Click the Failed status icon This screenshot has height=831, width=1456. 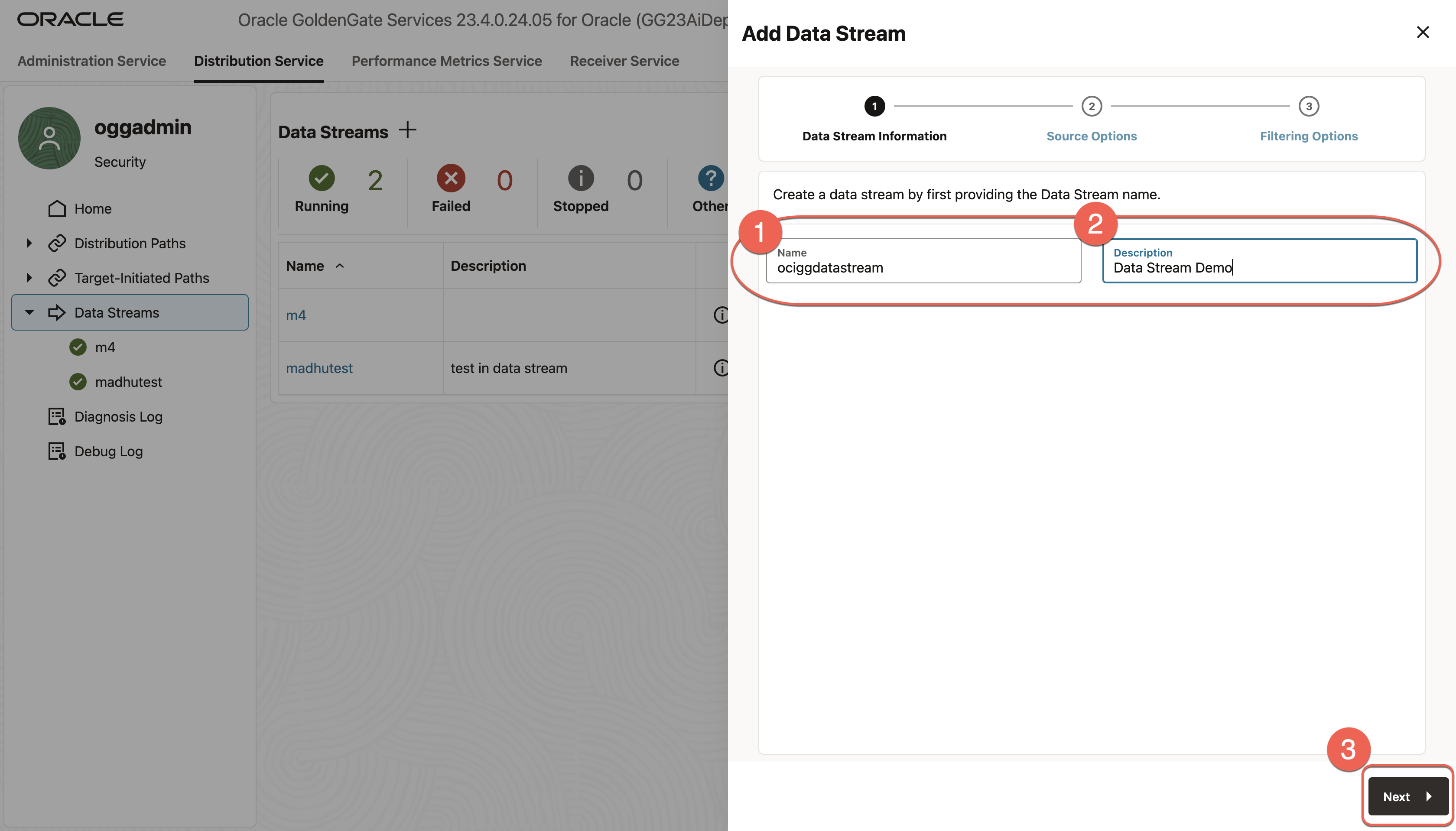click(x=450, y=179)
